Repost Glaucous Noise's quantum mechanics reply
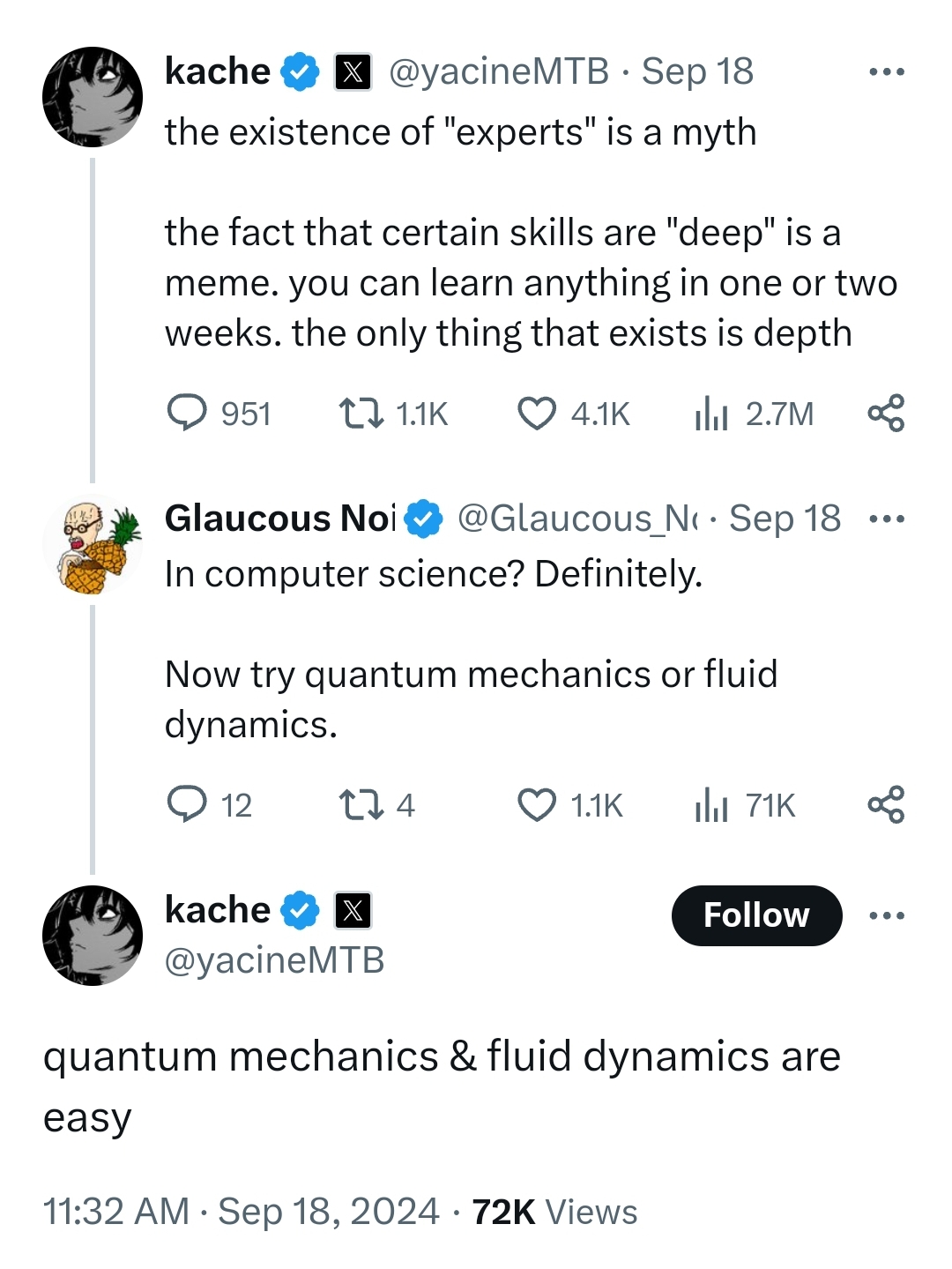This screenshot has width=952, height=1269. tap(361, 804)
